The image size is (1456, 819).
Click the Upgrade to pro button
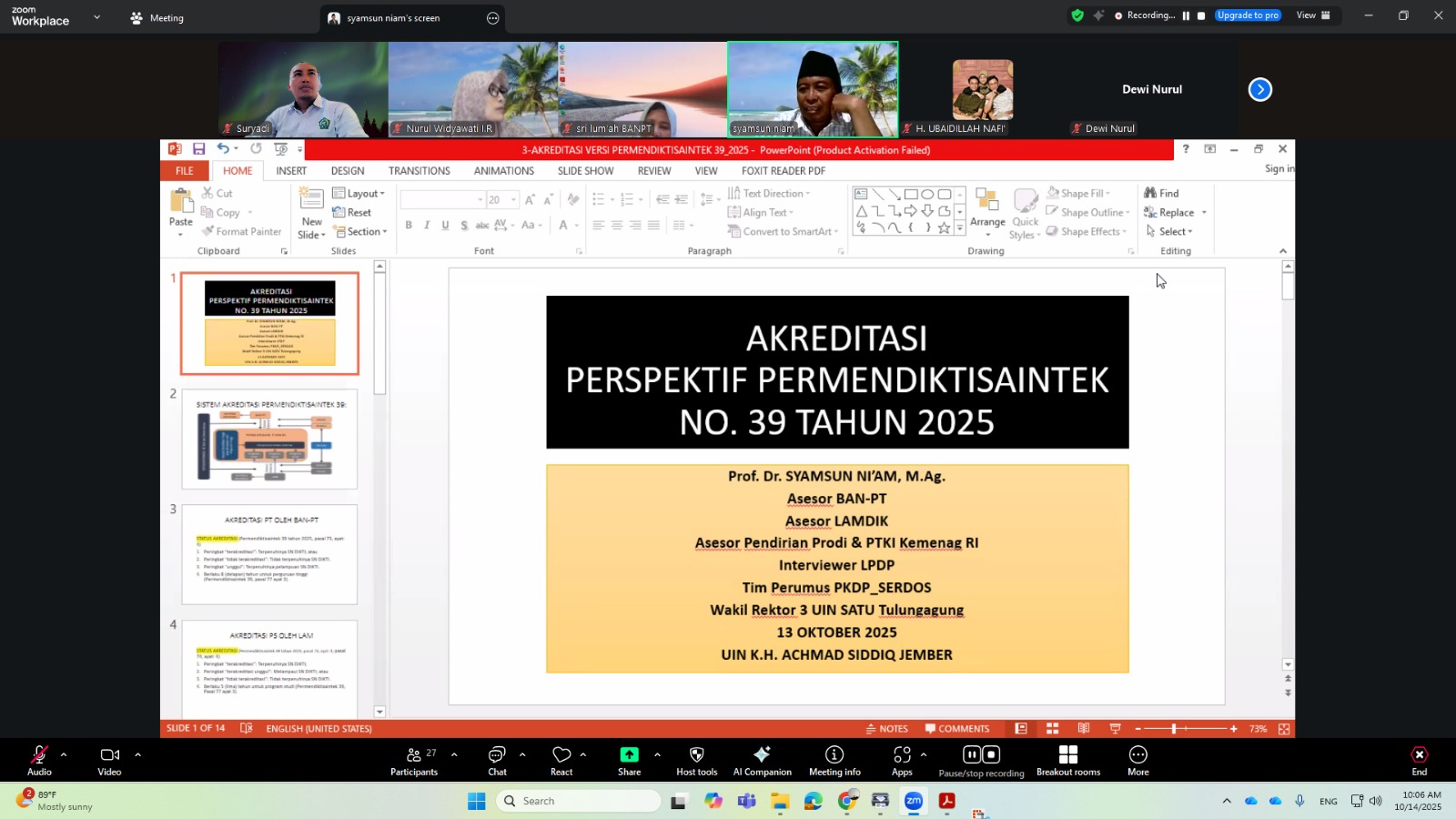(x=1248, y=15)
